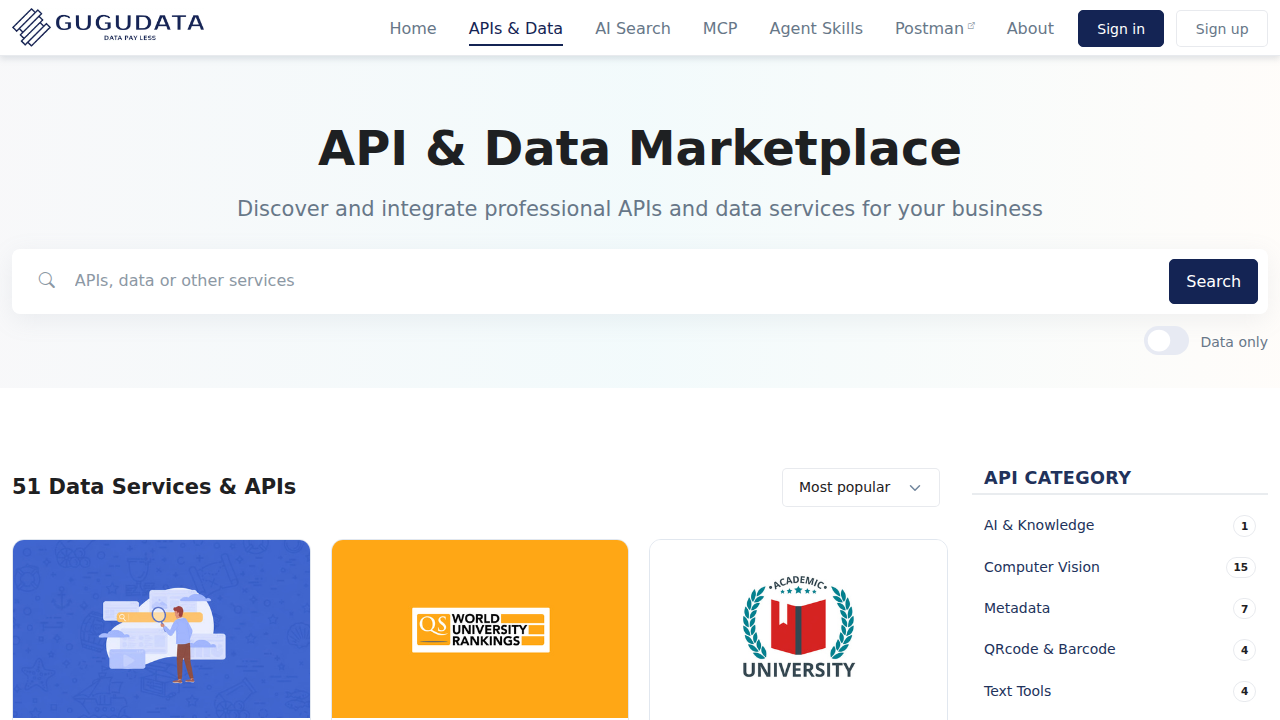
Task: Open the Agent Skills menu item
Action: point(816,28)
